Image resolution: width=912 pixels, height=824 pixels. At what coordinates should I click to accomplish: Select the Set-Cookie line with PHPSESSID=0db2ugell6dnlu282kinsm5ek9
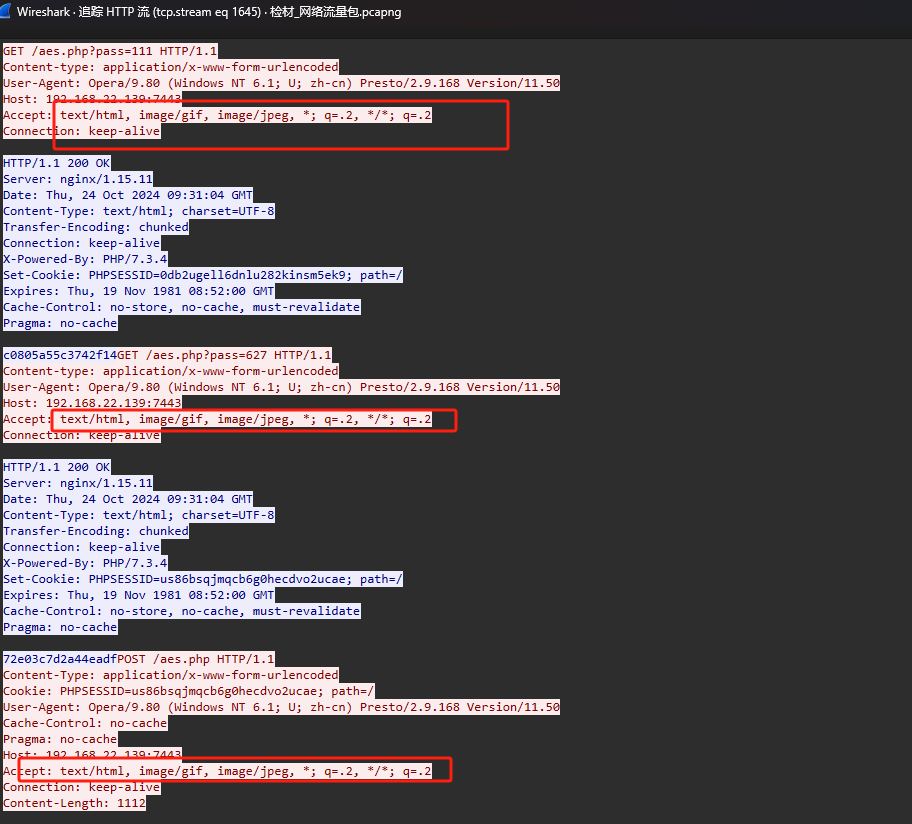pyautogui.click(x=203, y=275)
